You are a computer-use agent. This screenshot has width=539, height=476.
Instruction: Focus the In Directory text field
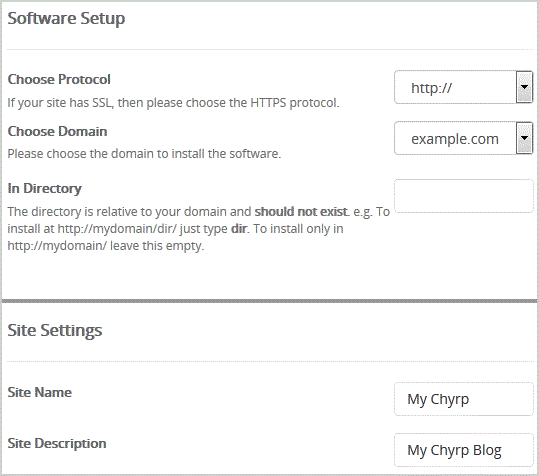tap(464, 196)
